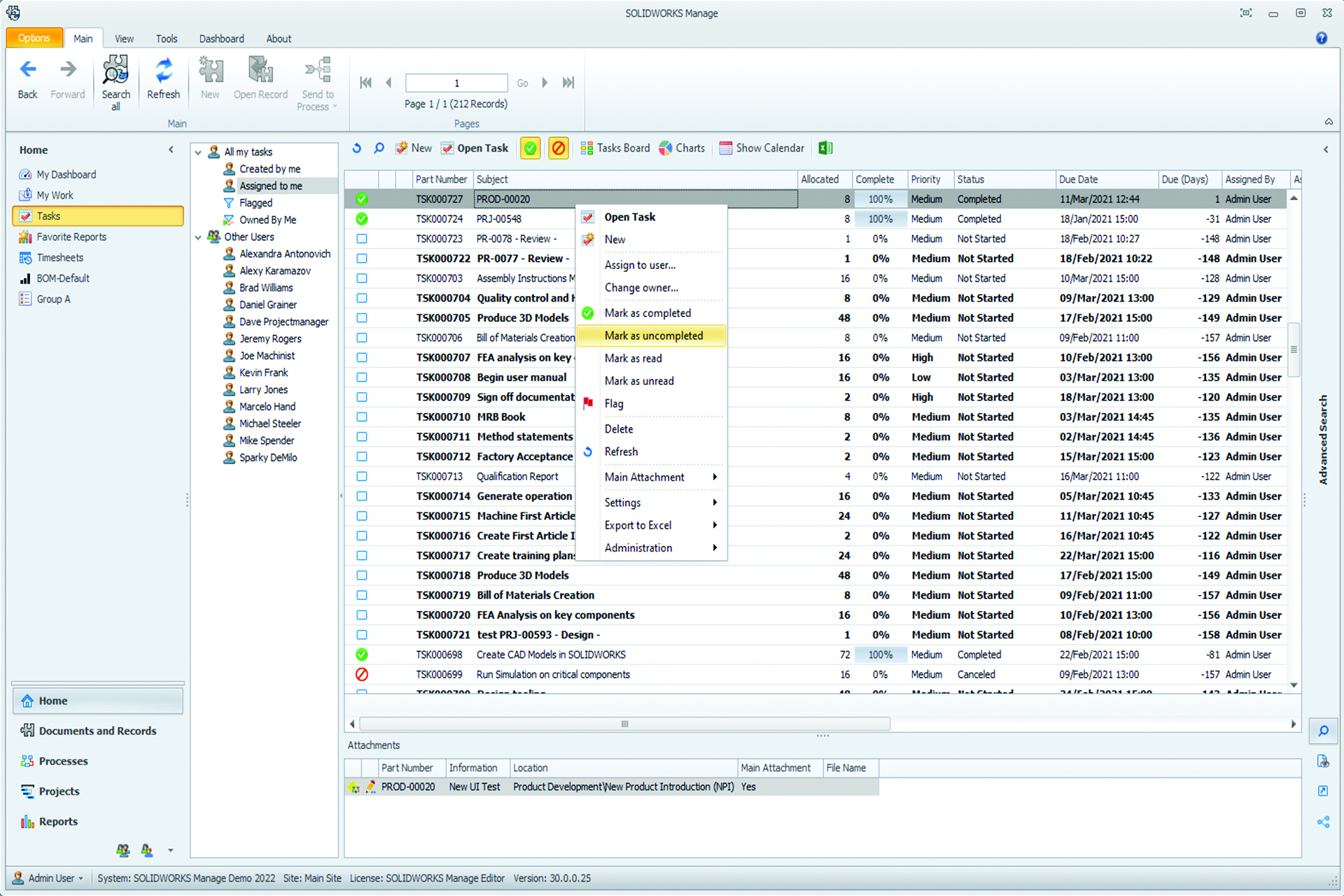Toggle checkbox for task TSK000719
The height and width of the screenshot is (896, 1344).
click(362, 595)
